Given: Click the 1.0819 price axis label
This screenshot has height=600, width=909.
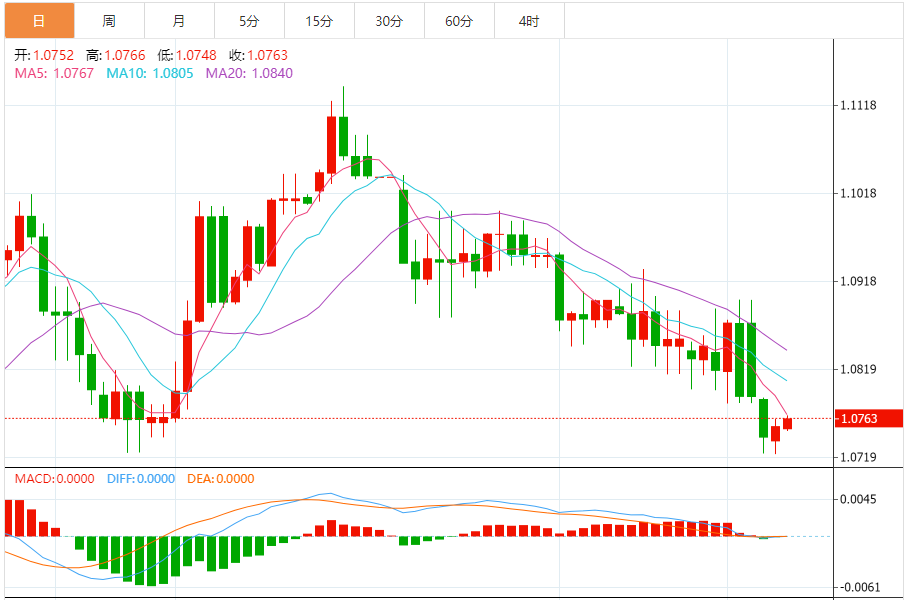Looking at the screenshot, I should (x=859, y=369).
